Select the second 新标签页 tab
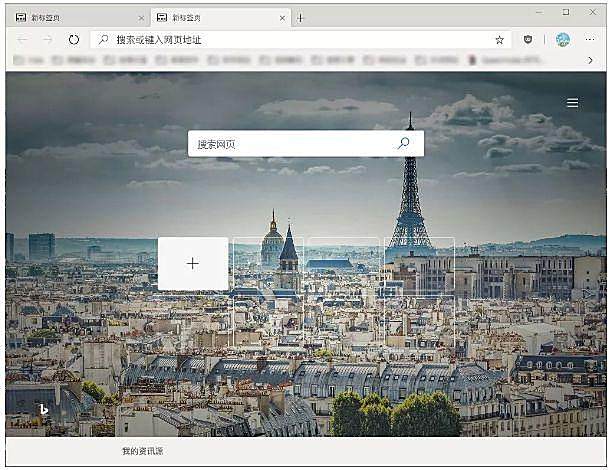The height and width of the screenshot is (470, 610). pyautogui.click(x=220, y=18)
